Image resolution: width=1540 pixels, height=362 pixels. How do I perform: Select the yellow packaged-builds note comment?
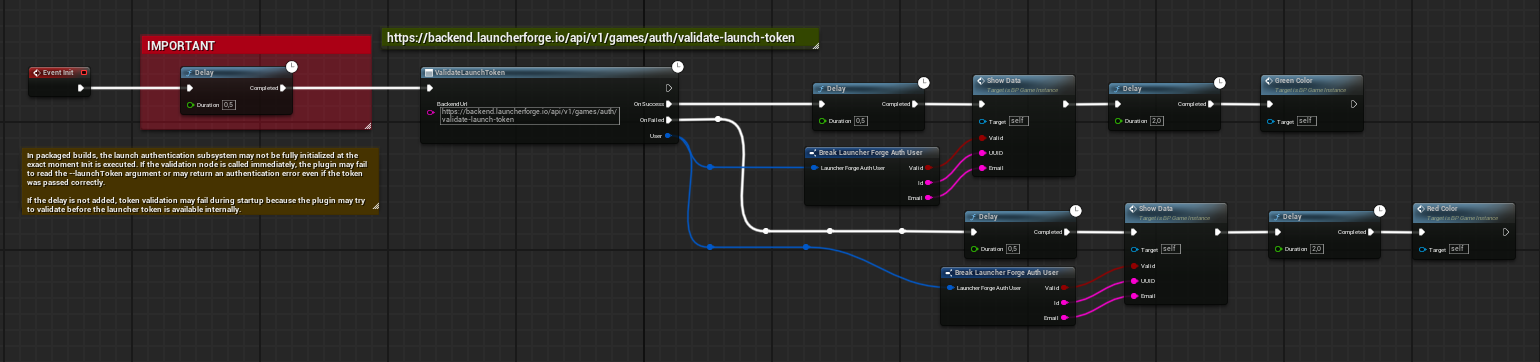coord(201,180)
